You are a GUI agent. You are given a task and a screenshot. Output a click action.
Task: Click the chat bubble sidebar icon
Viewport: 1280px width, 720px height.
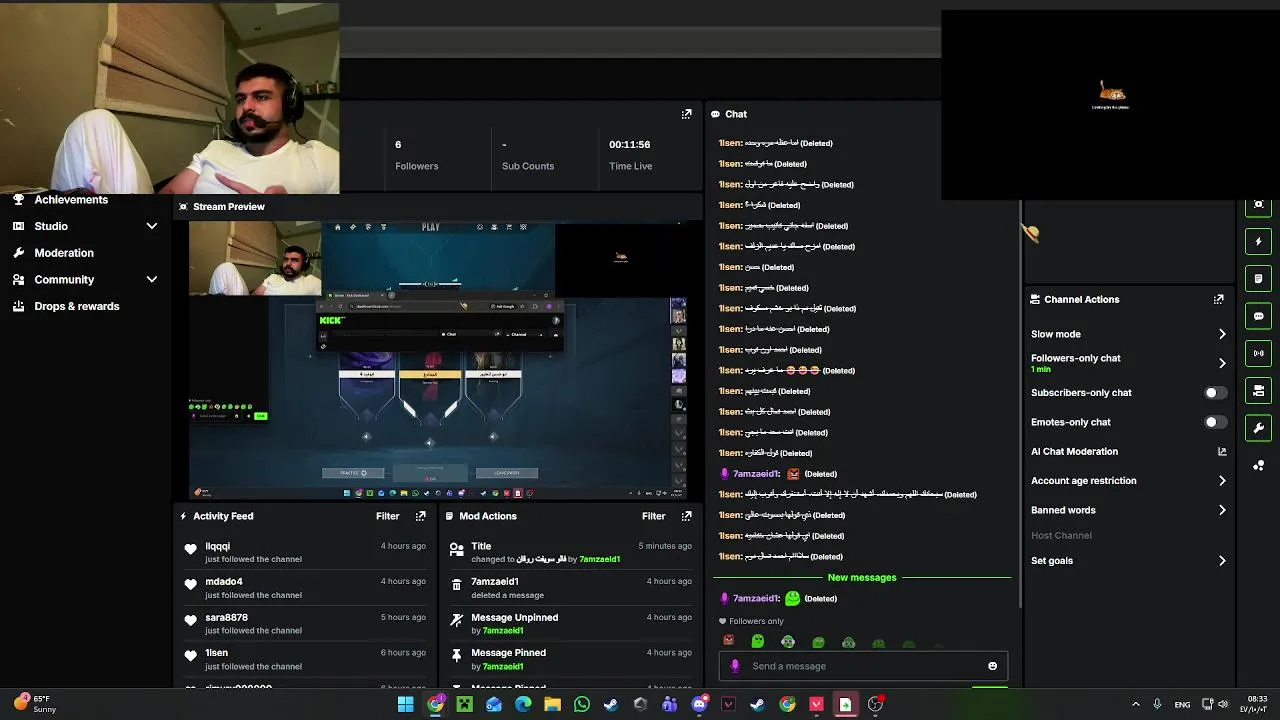1258,316
